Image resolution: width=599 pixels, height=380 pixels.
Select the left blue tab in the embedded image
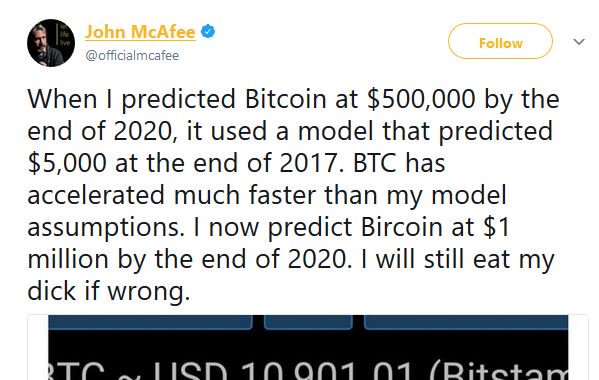pos(150,322)
